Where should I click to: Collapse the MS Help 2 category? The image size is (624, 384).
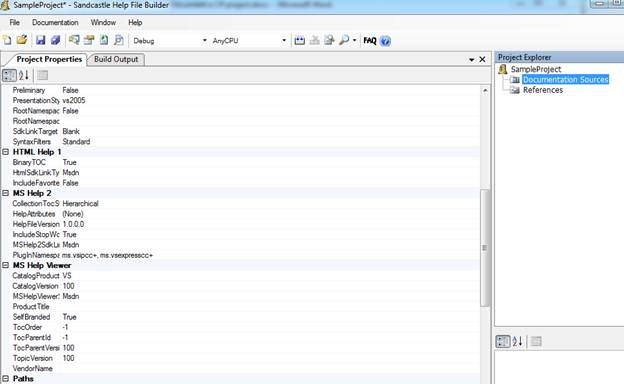coord(6,193)
